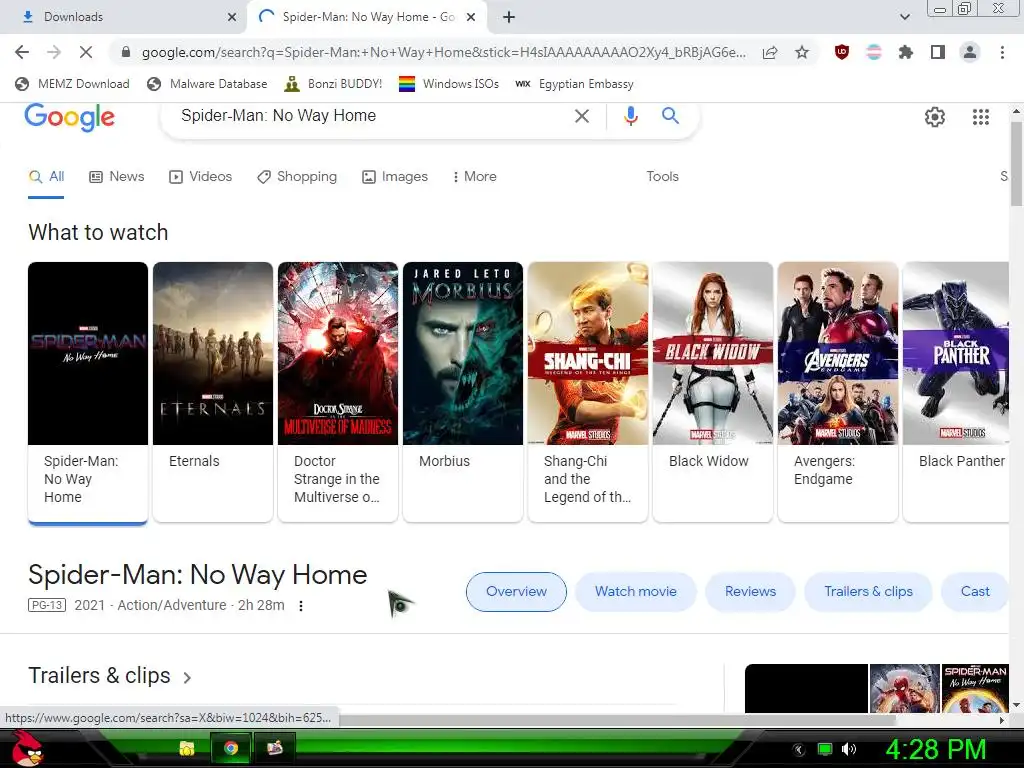
Task: Click the horizontal page scrollbar
Action: tap(617, 720)
